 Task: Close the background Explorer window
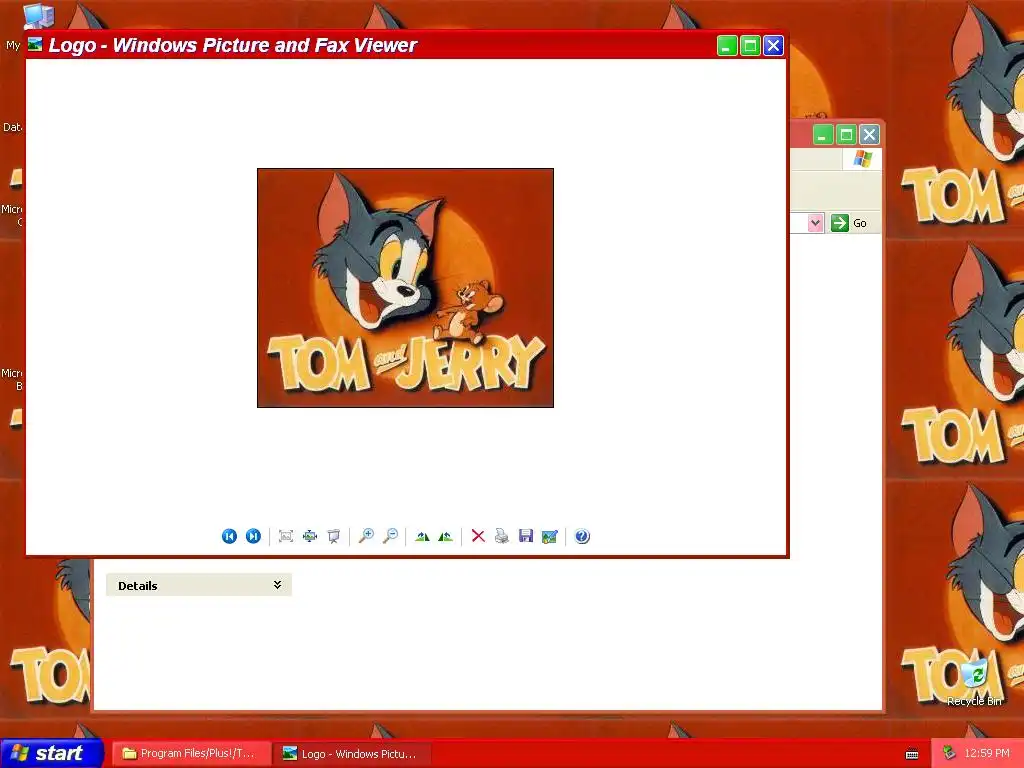pyautogui.click(x=869, y=135)
